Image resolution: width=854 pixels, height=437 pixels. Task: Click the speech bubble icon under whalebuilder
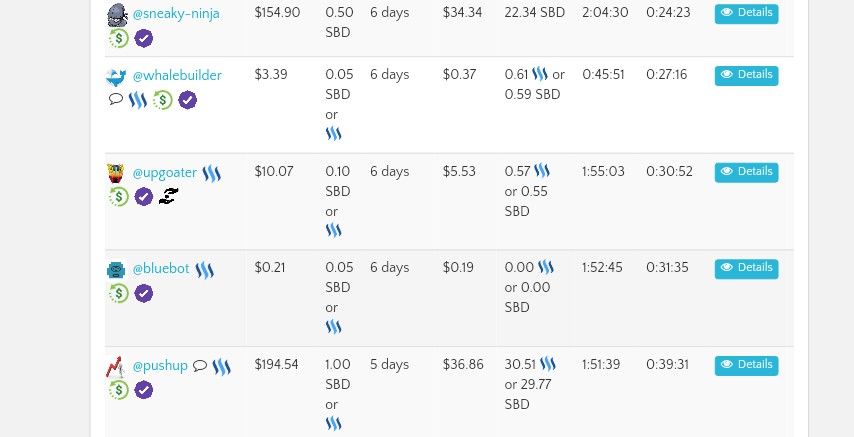[x=115, y=99]
